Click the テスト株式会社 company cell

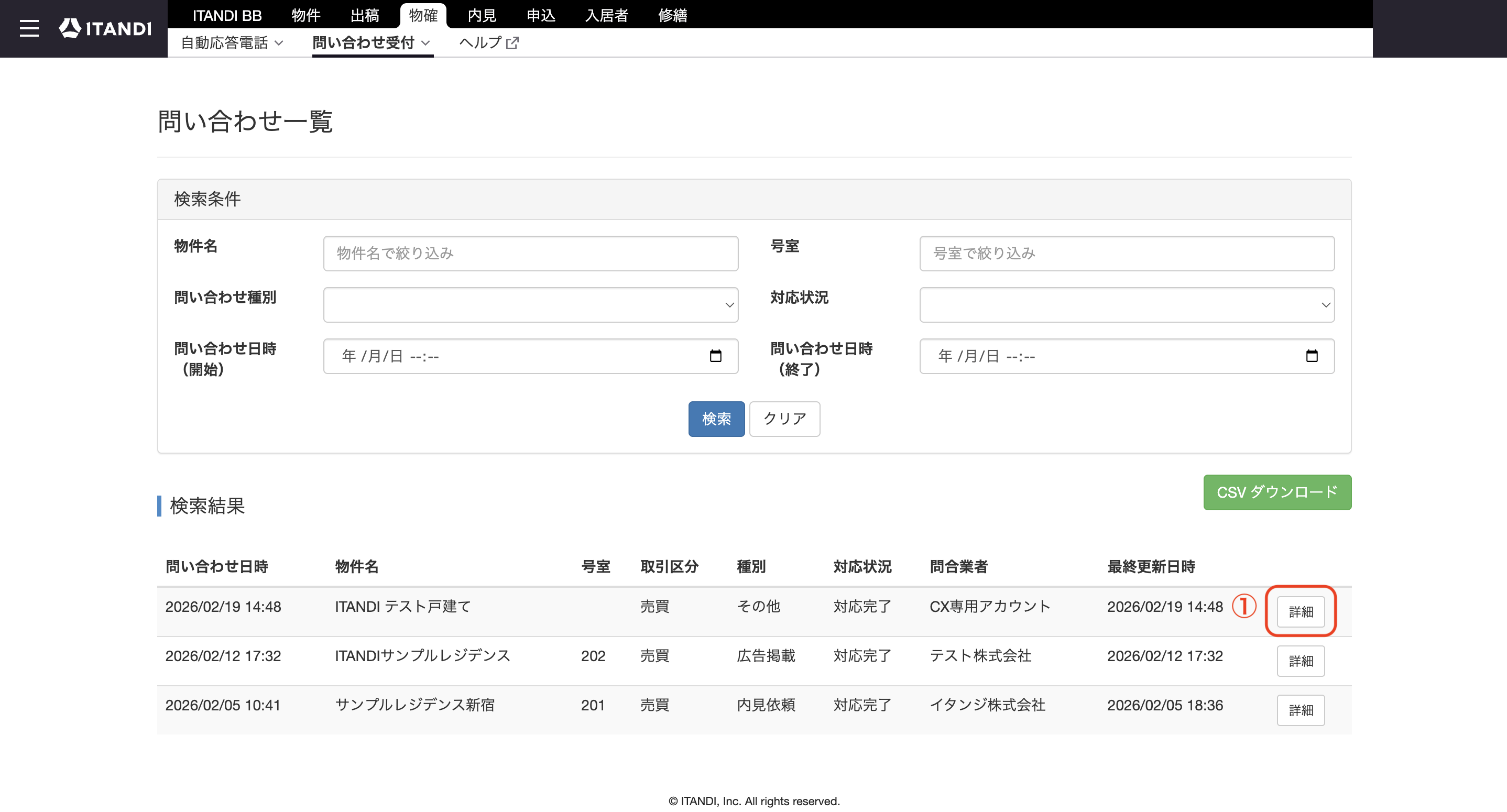[x=980, y=656]
